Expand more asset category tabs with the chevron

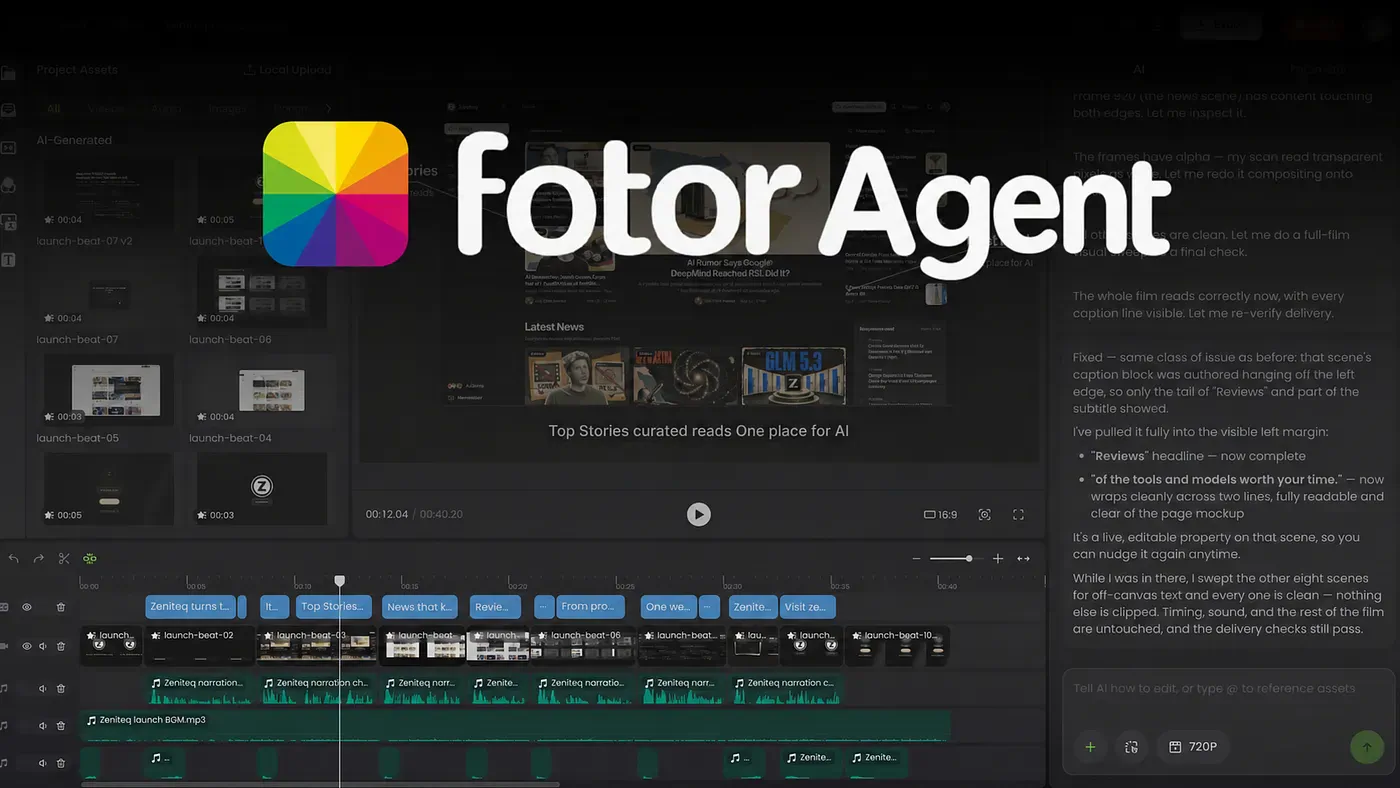coord(329,108)
